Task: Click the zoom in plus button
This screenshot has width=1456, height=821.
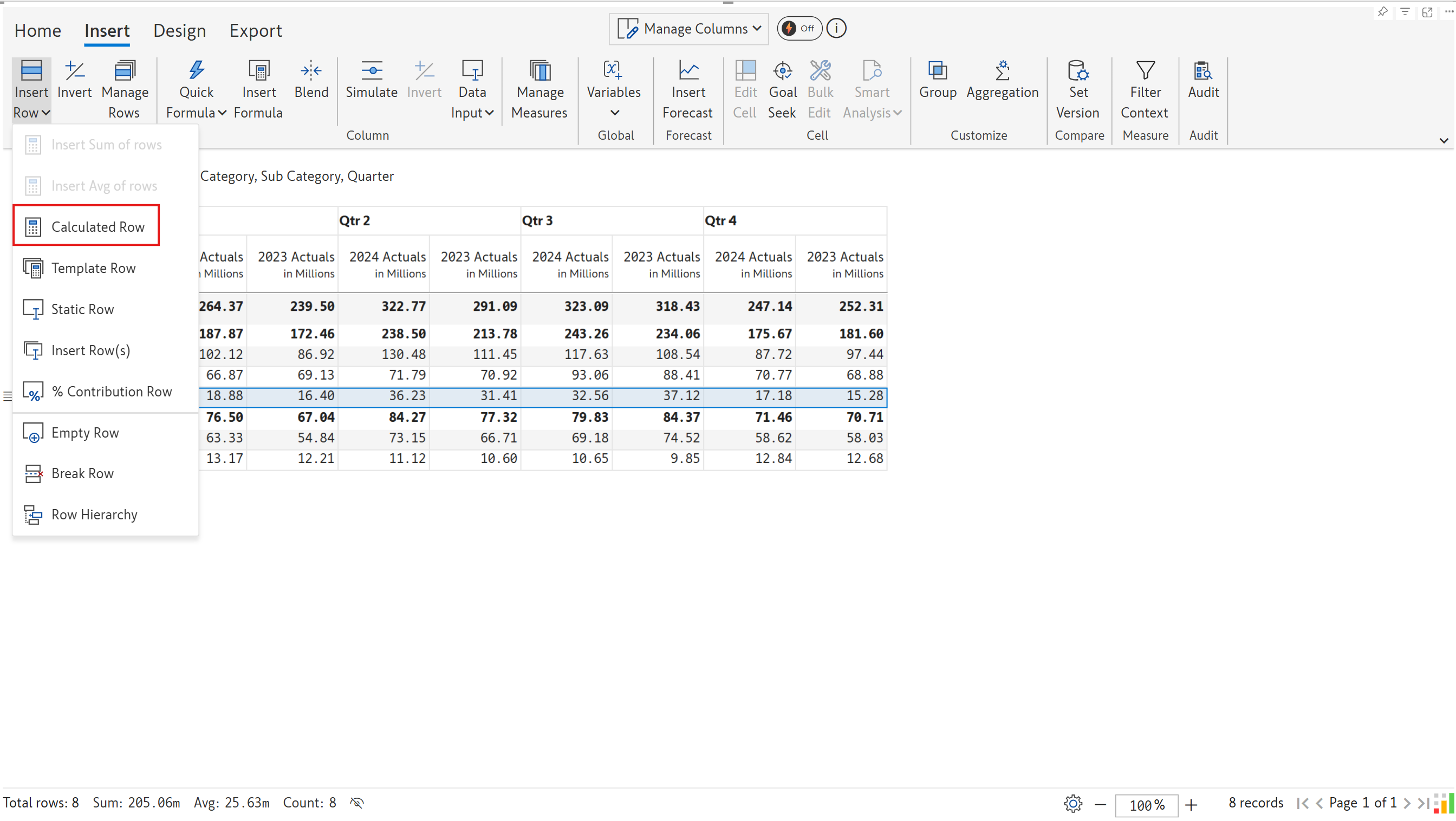Action: coord(1191,805)
